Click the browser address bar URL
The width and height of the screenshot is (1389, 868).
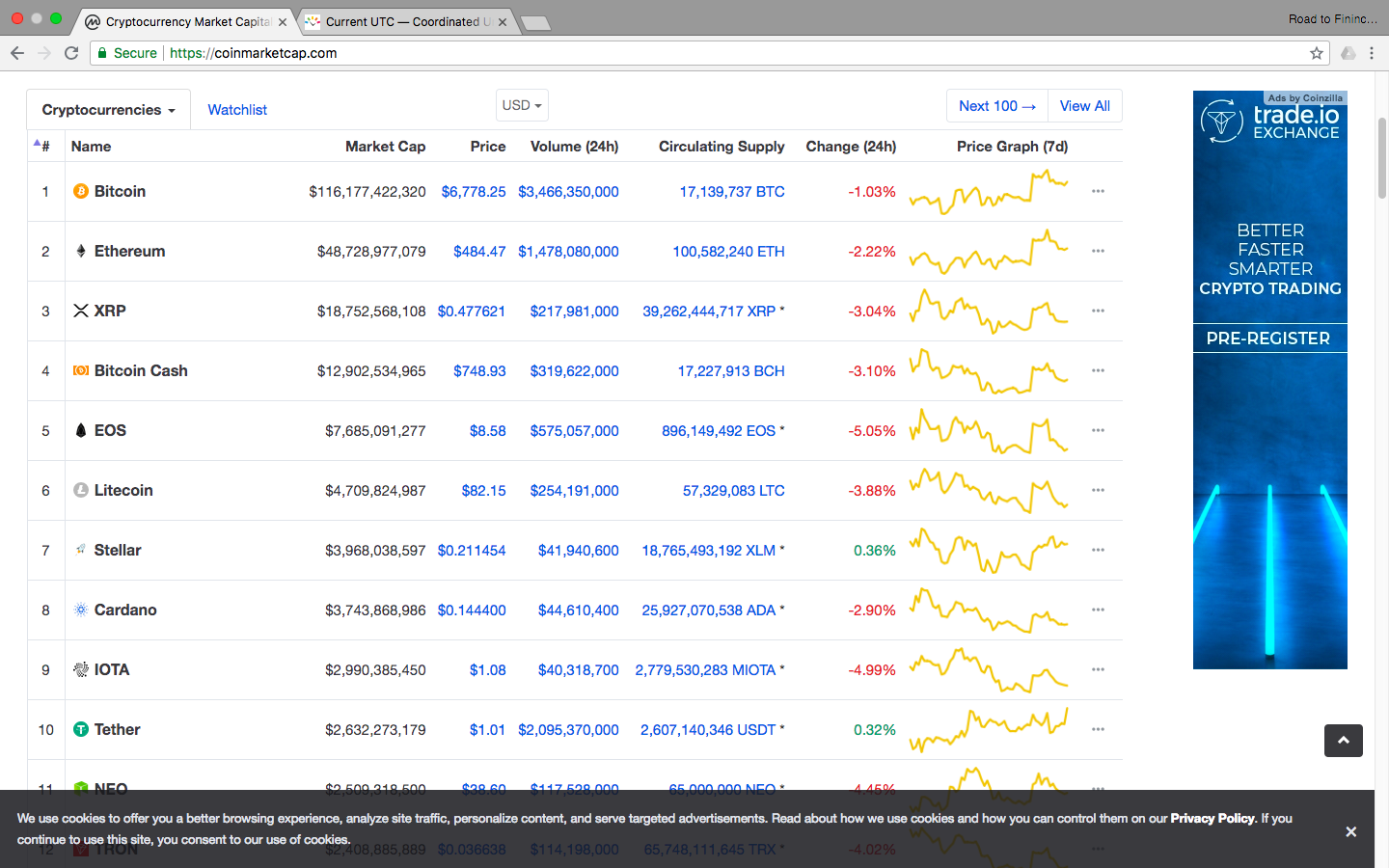(x=254, y=53)
